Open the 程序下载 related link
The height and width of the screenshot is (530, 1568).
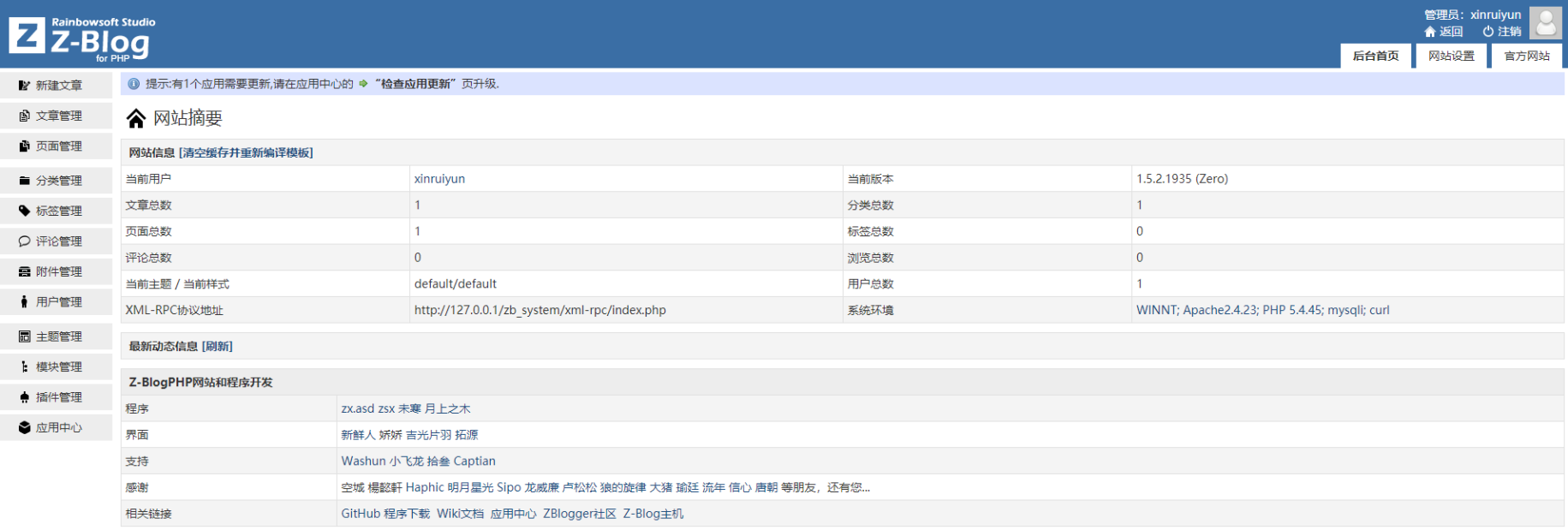[x=407, y=514]
